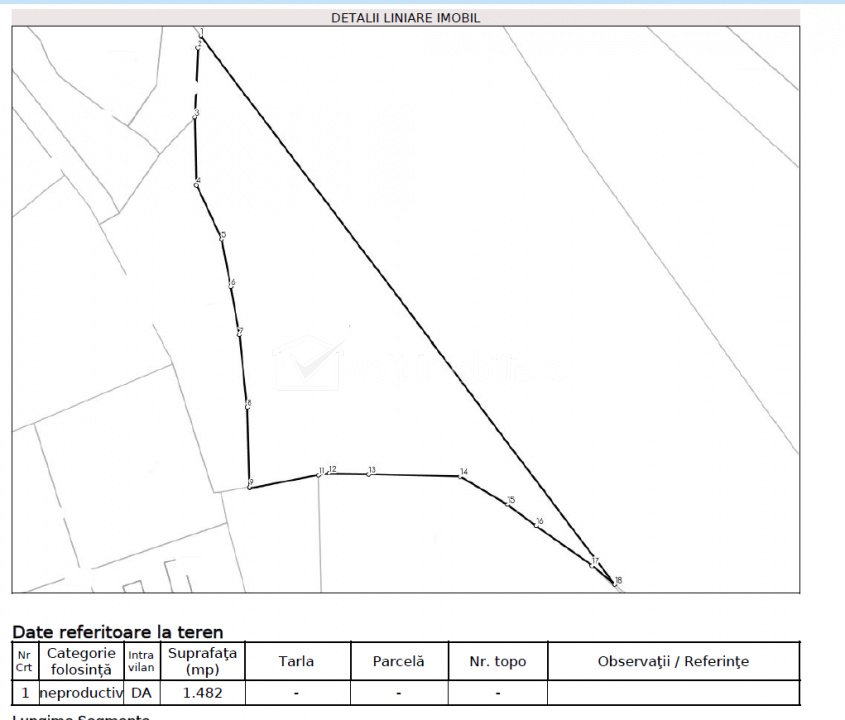The width and height of the screenshot is (845, 720).
Task: Click the Categorie folosință column header
Action: point(81,661)
